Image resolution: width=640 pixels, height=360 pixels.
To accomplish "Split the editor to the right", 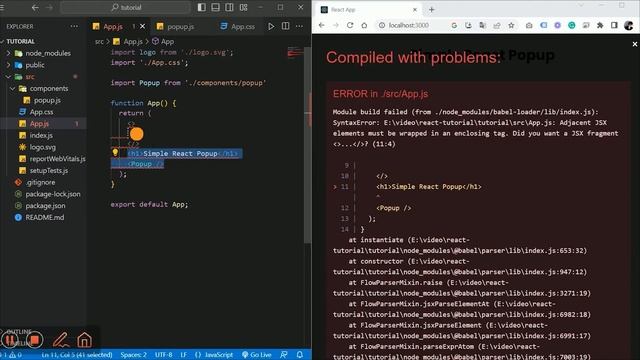I will tap(285, 26).
